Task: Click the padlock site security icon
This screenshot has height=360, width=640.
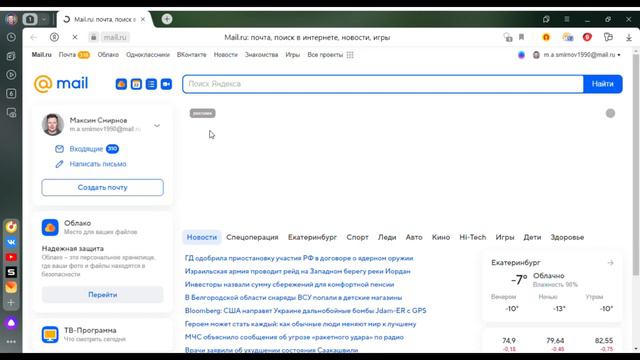Action: pos(93,37)
